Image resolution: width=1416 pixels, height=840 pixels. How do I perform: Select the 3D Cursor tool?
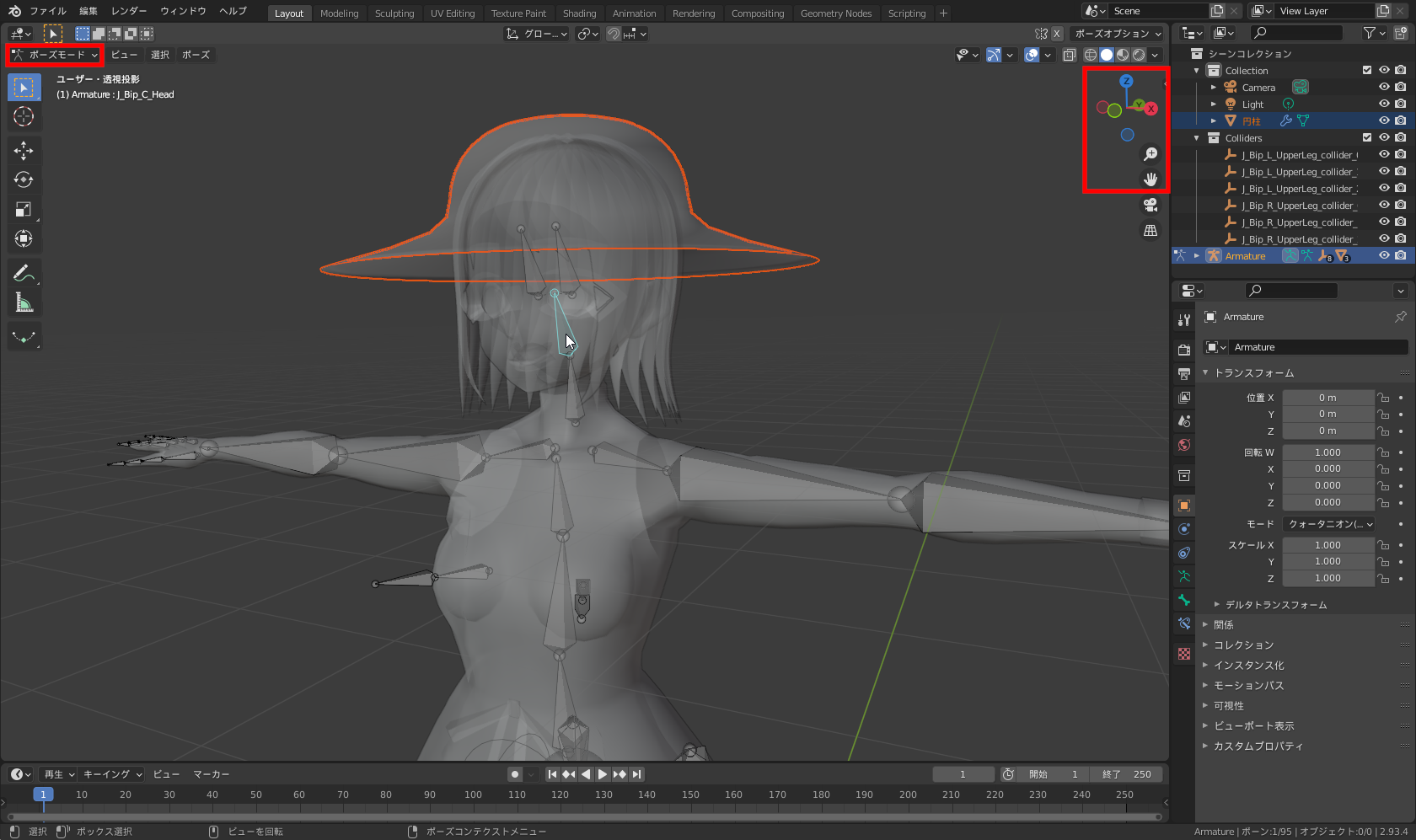click(x=24, y=116)
